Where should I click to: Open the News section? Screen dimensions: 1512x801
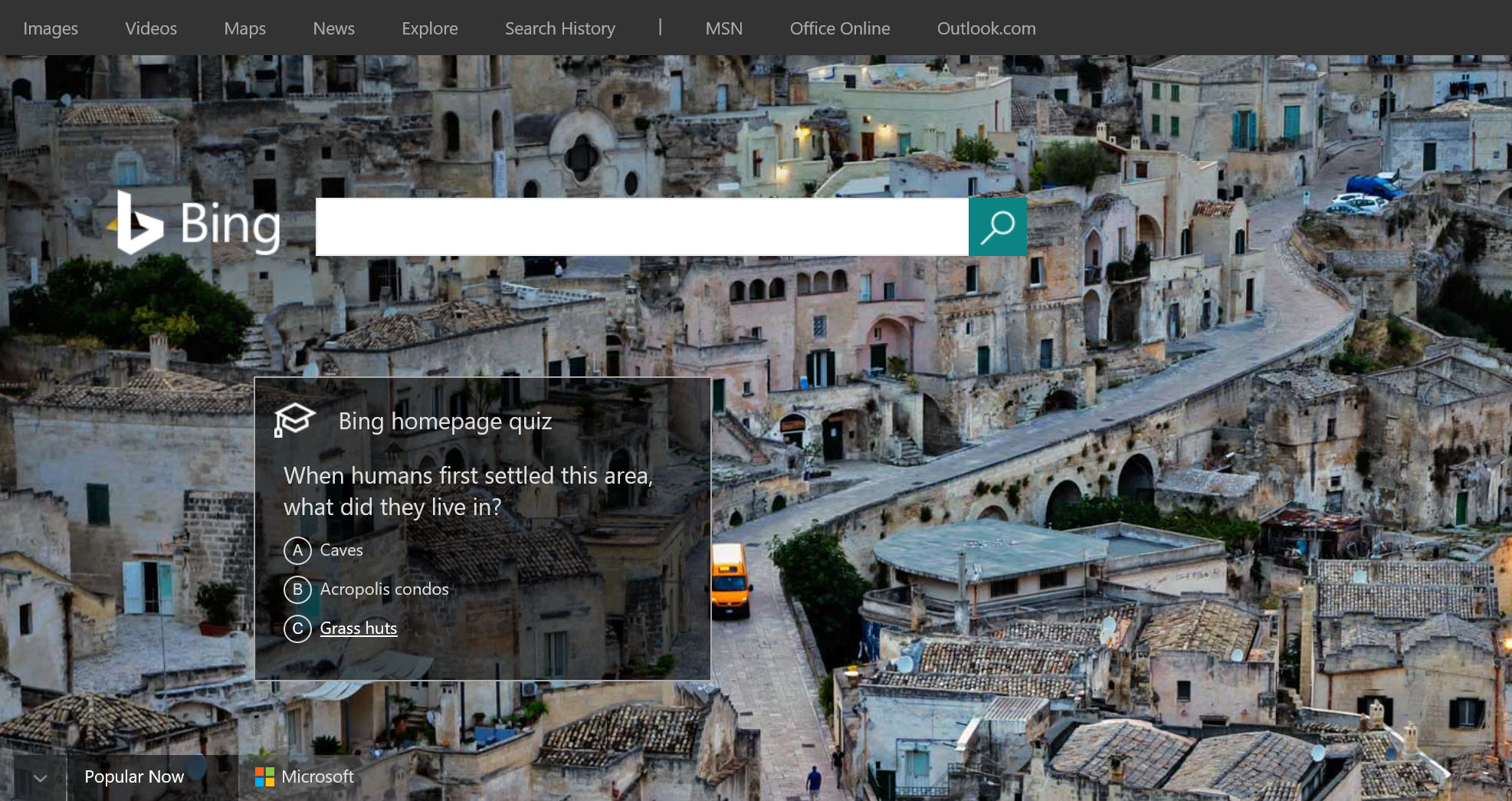pyautogui.click(x=333, y=28)
